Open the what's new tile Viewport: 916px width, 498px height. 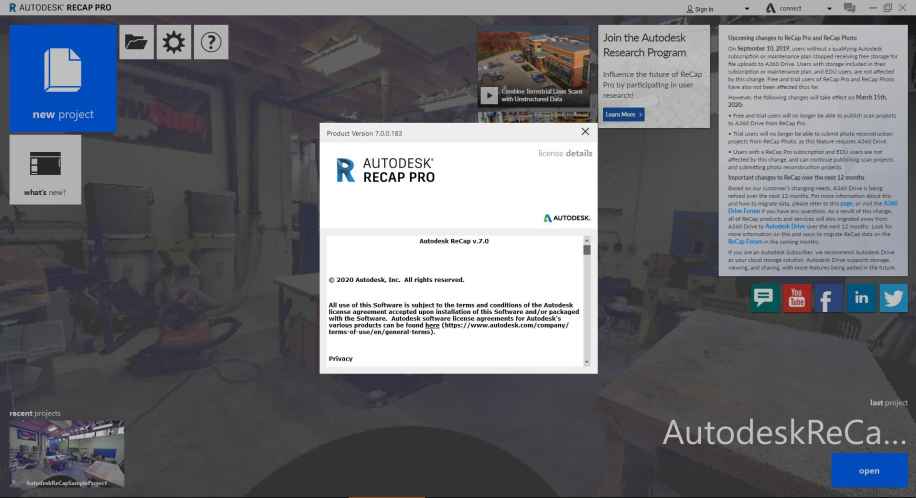click(x=45, y=169)
